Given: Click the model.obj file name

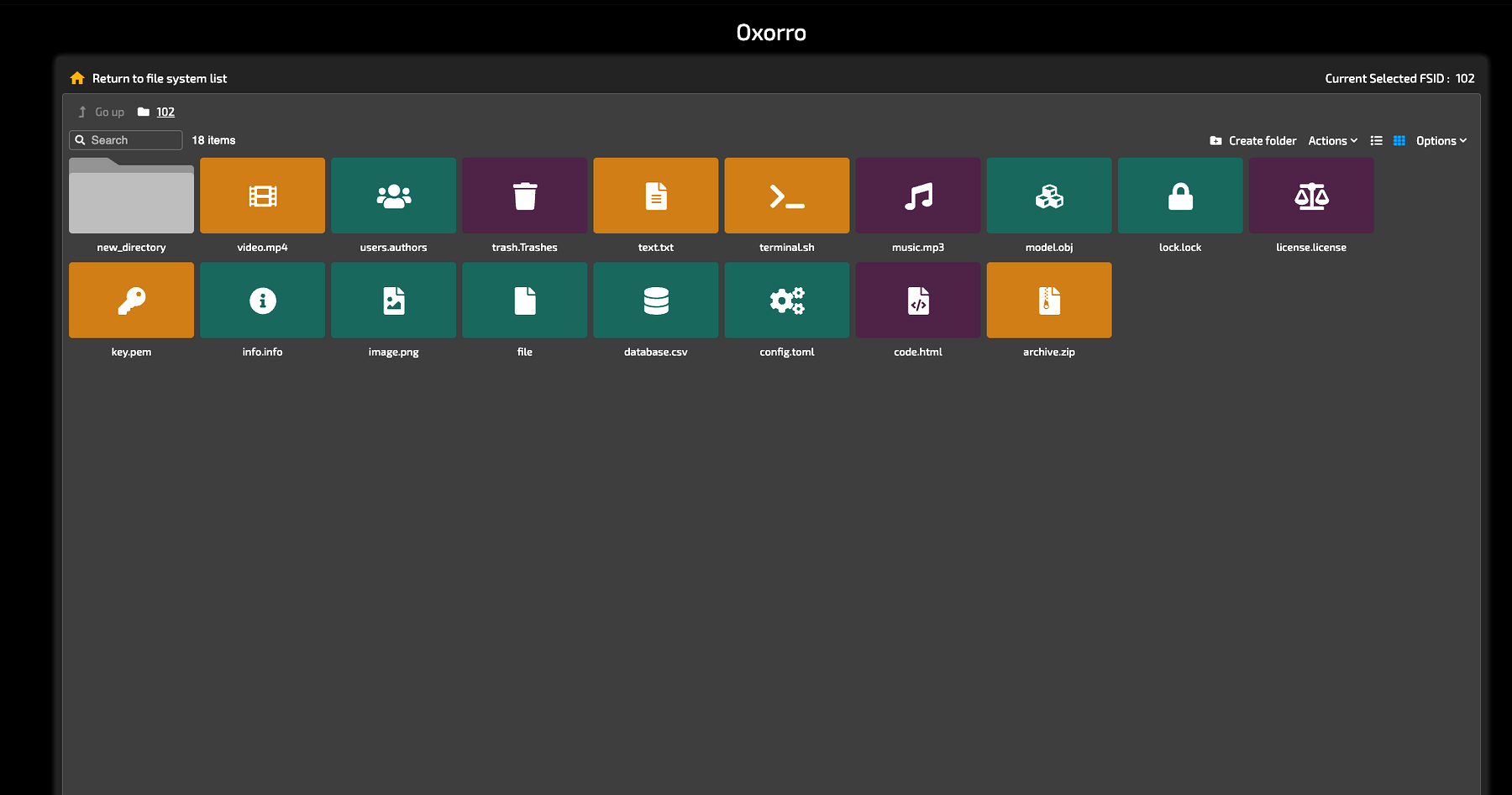Looking at the screenshot, I should pos(1048,248).
